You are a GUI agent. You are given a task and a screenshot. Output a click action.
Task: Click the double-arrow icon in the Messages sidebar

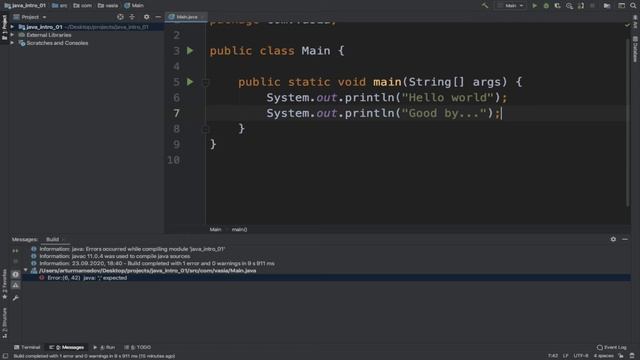[x=16, y=251]
